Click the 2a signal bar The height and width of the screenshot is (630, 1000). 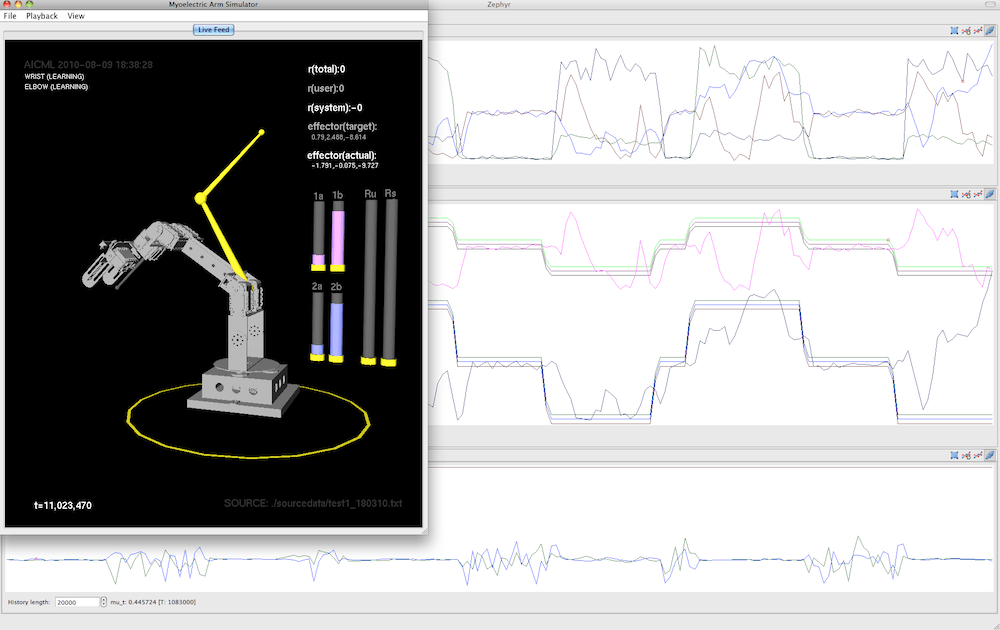click(x=318, y=326)
